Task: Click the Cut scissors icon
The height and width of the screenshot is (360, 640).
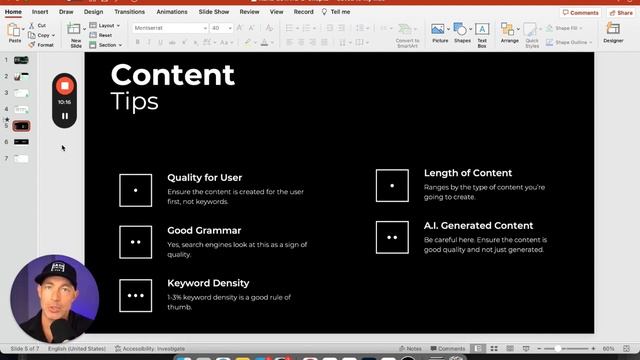Action: click(x=32, y=25)
